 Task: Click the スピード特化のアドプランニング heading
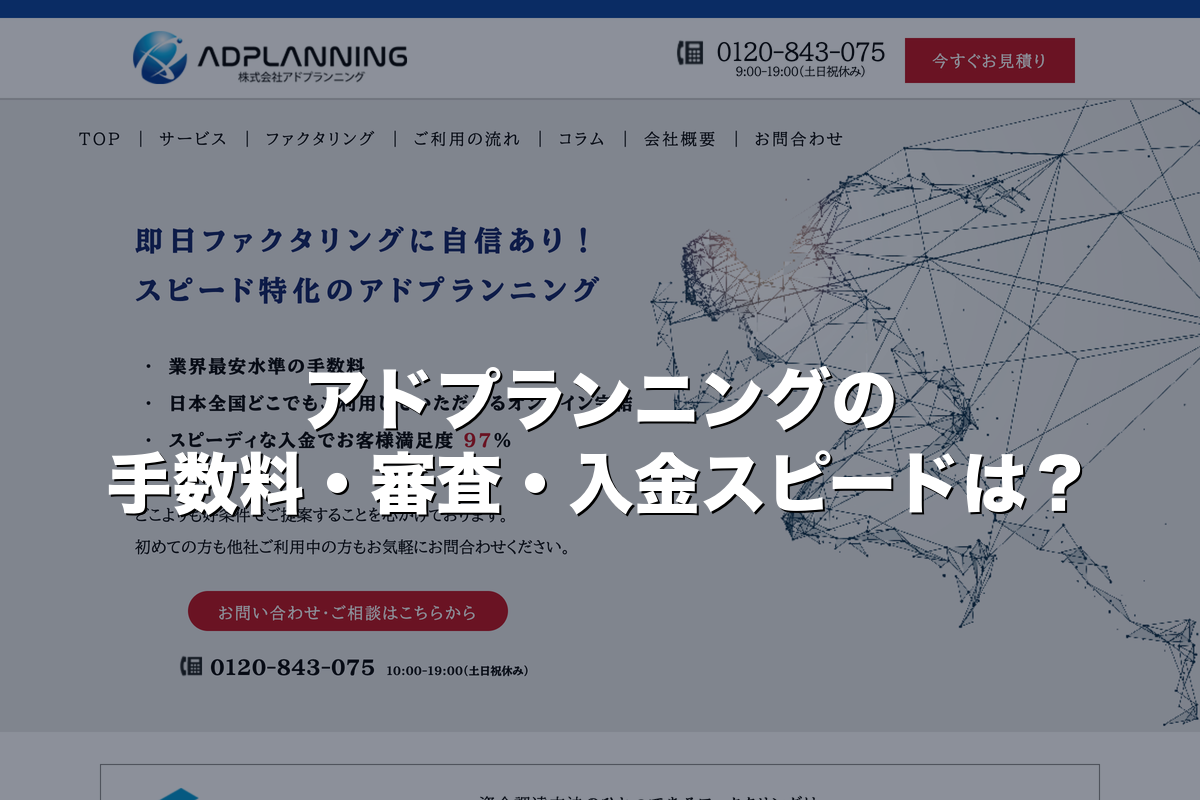(x=367, y=290)
